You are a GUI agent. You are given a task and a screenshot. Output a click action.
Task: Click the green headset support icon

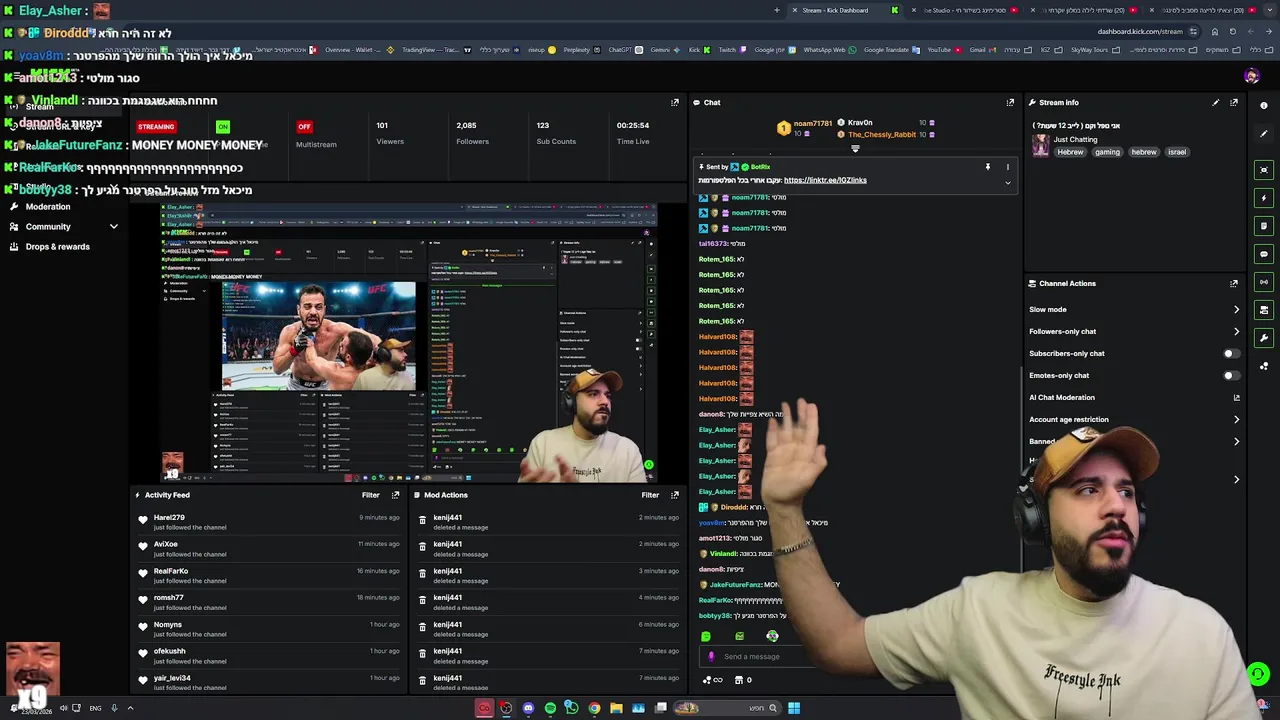(x=1258, y=675)
